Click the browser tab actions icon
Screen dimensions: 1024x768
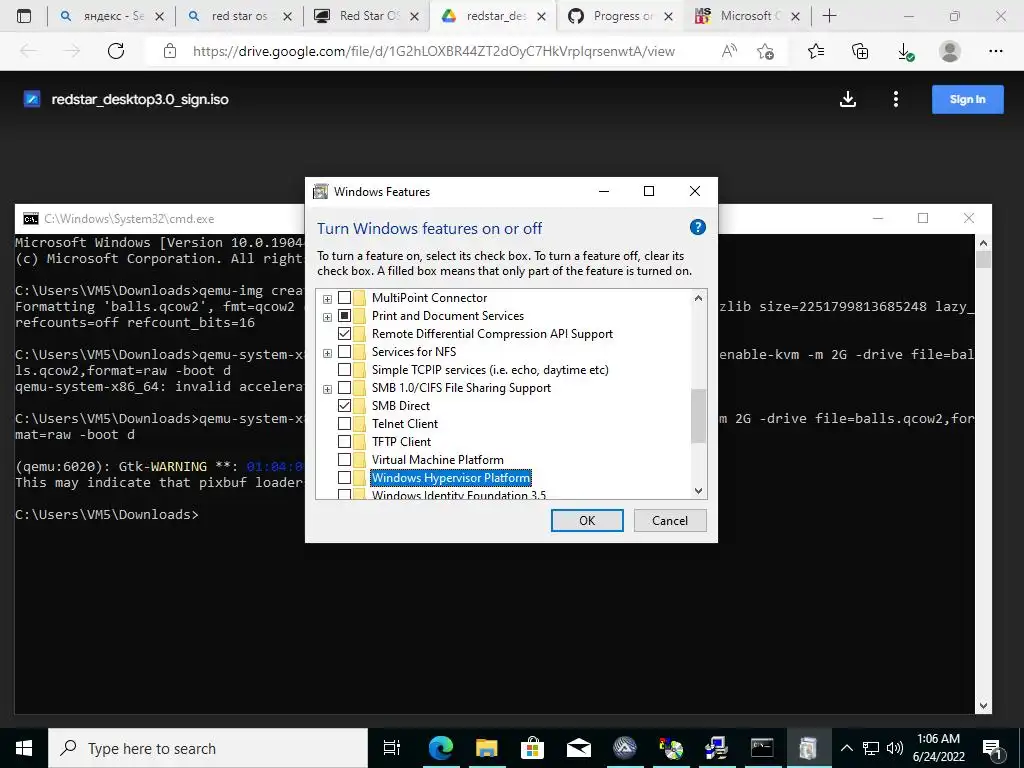pos(24,16)
